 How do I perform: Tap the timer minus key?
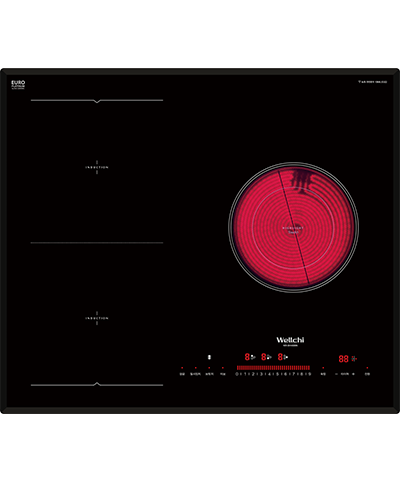click(x=336, y=374)
